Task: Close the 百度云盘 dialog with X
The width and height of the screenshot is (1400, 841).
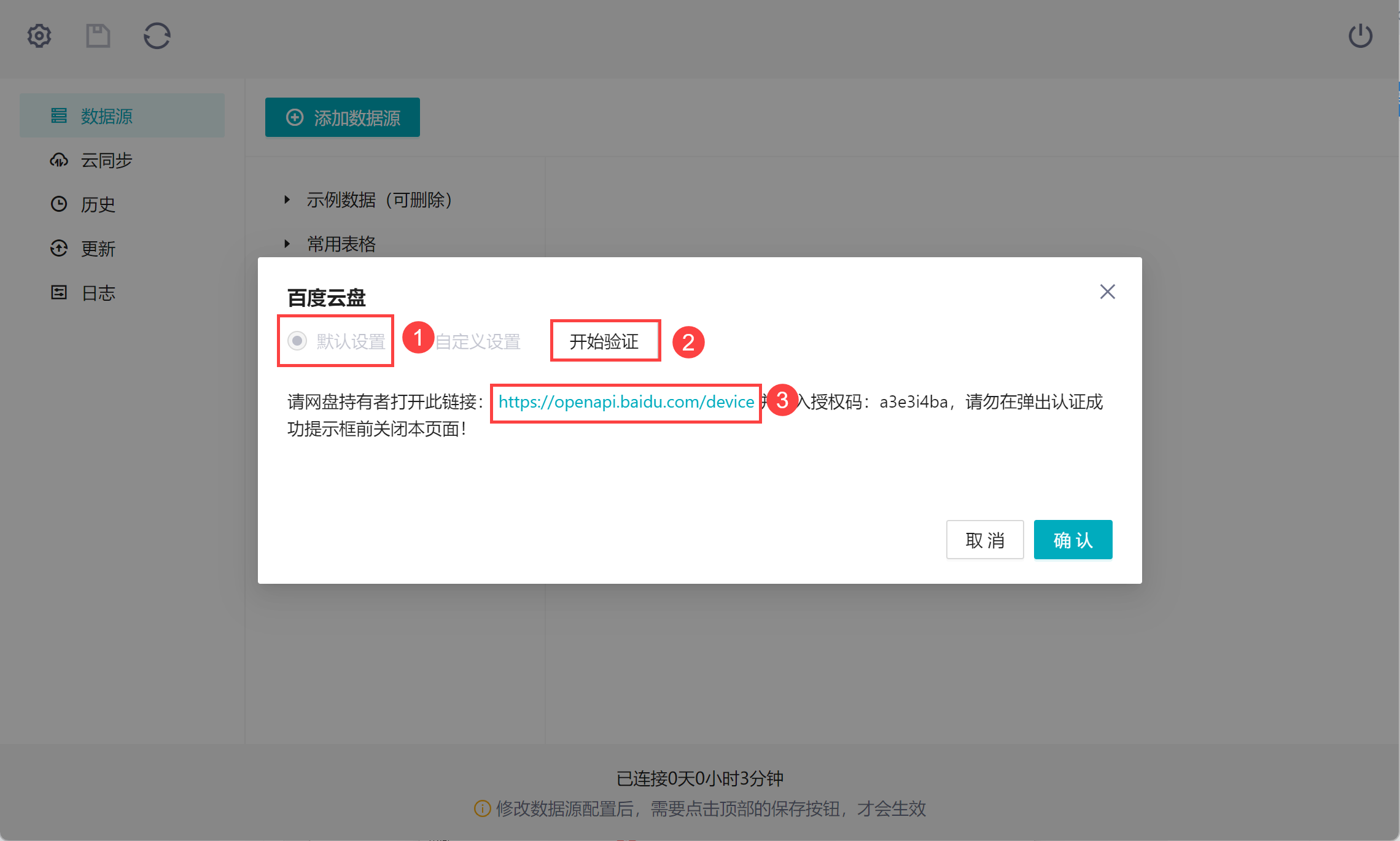Action: (1107, 292)
